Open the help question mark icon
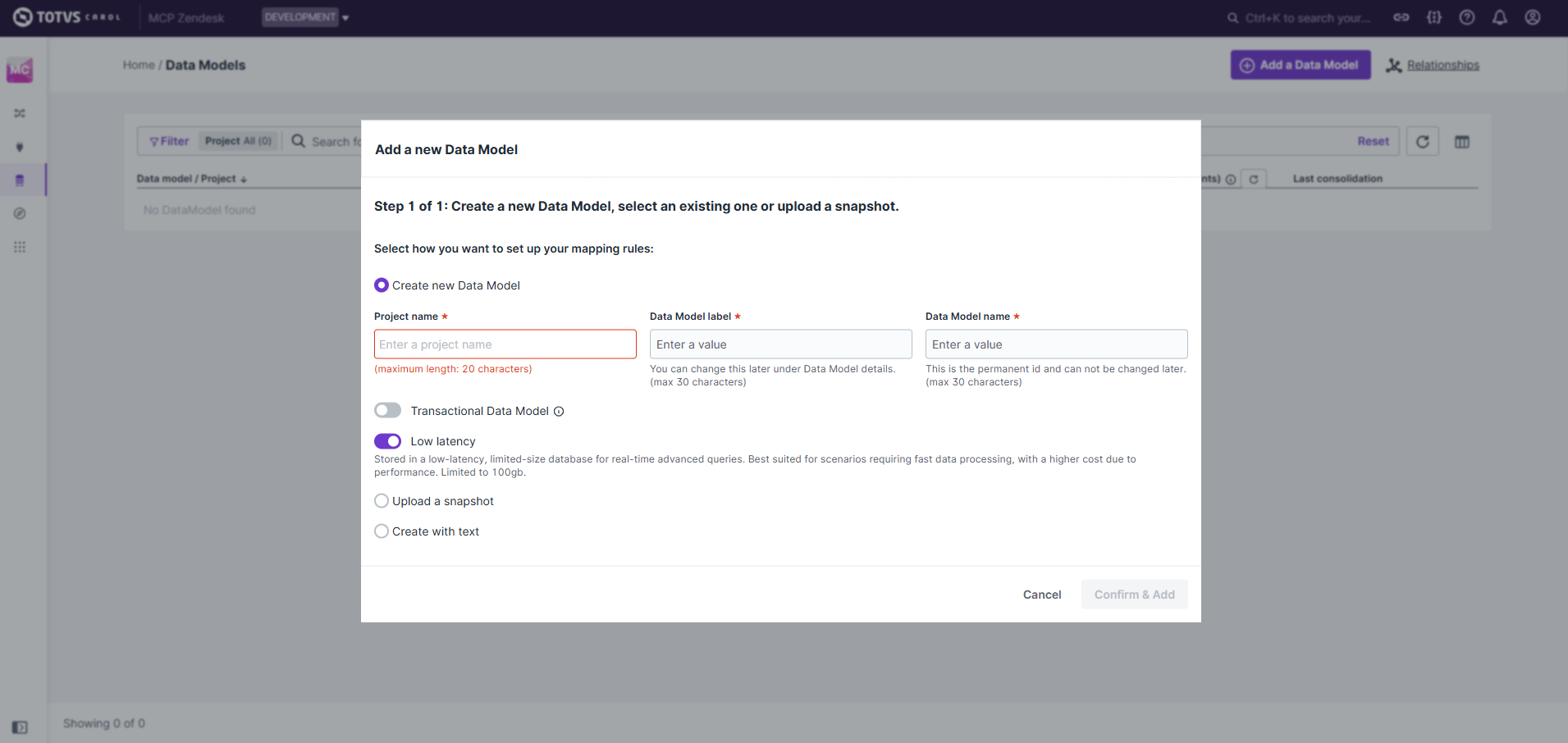 coord(1466,17)
